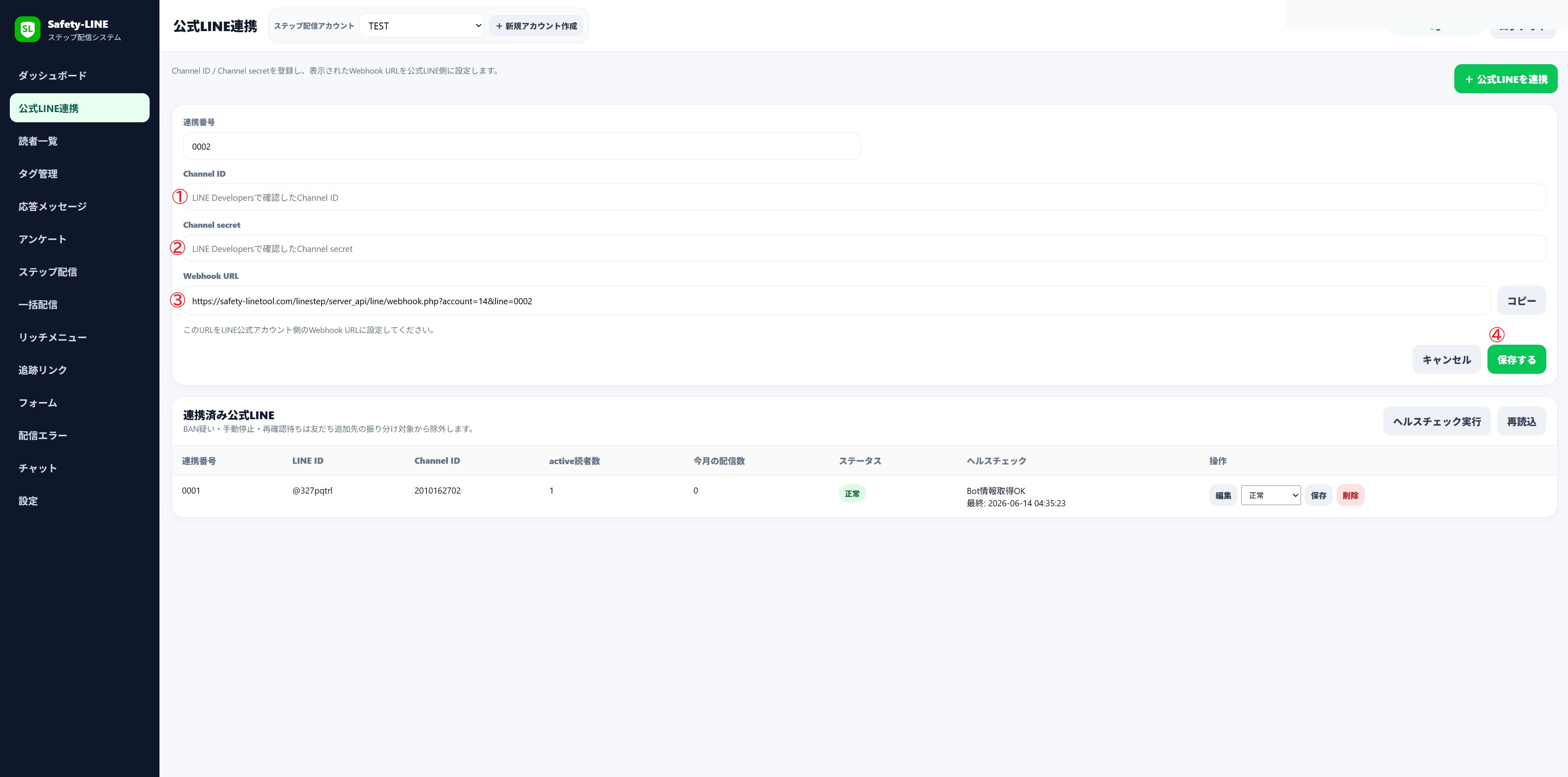This screenshot has width=1568, height=777.
Task: Open タグ管理 in the sidebar
Action: coord(80,173)
